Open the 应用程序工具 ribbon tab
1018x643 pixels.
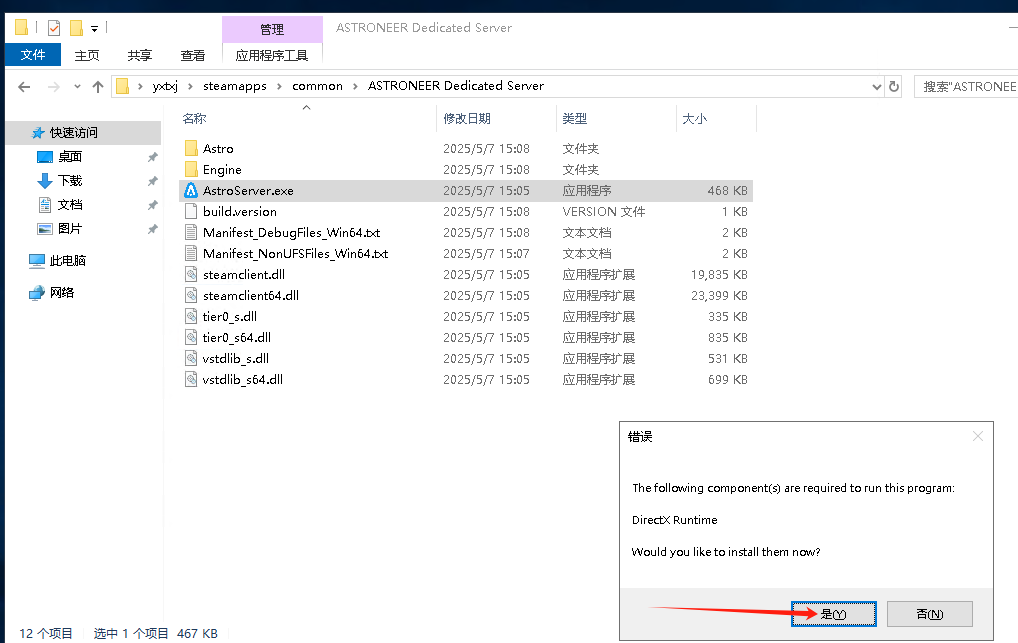point(272,55)
